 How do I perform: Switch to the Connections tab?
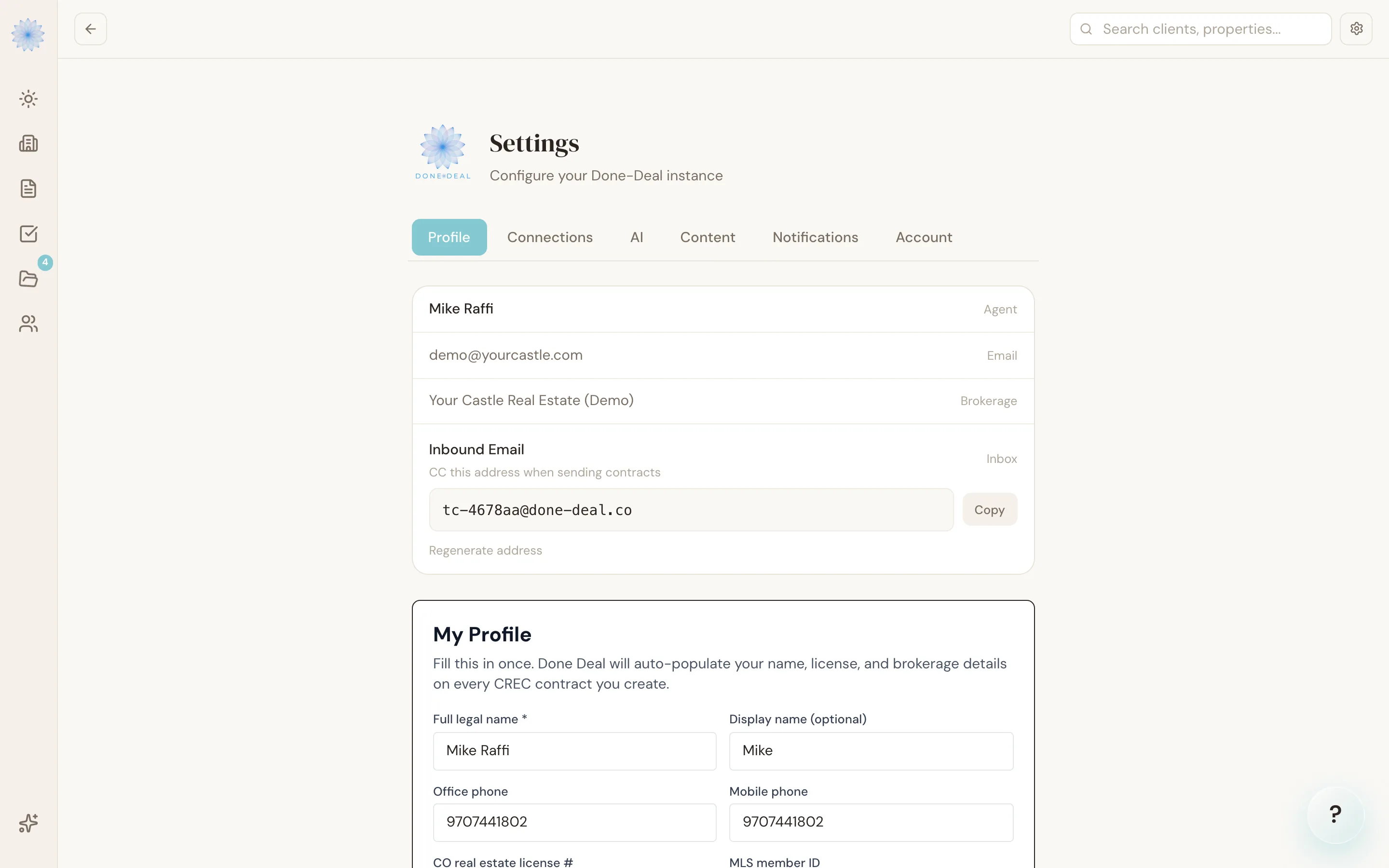click(x=549, y=237)
